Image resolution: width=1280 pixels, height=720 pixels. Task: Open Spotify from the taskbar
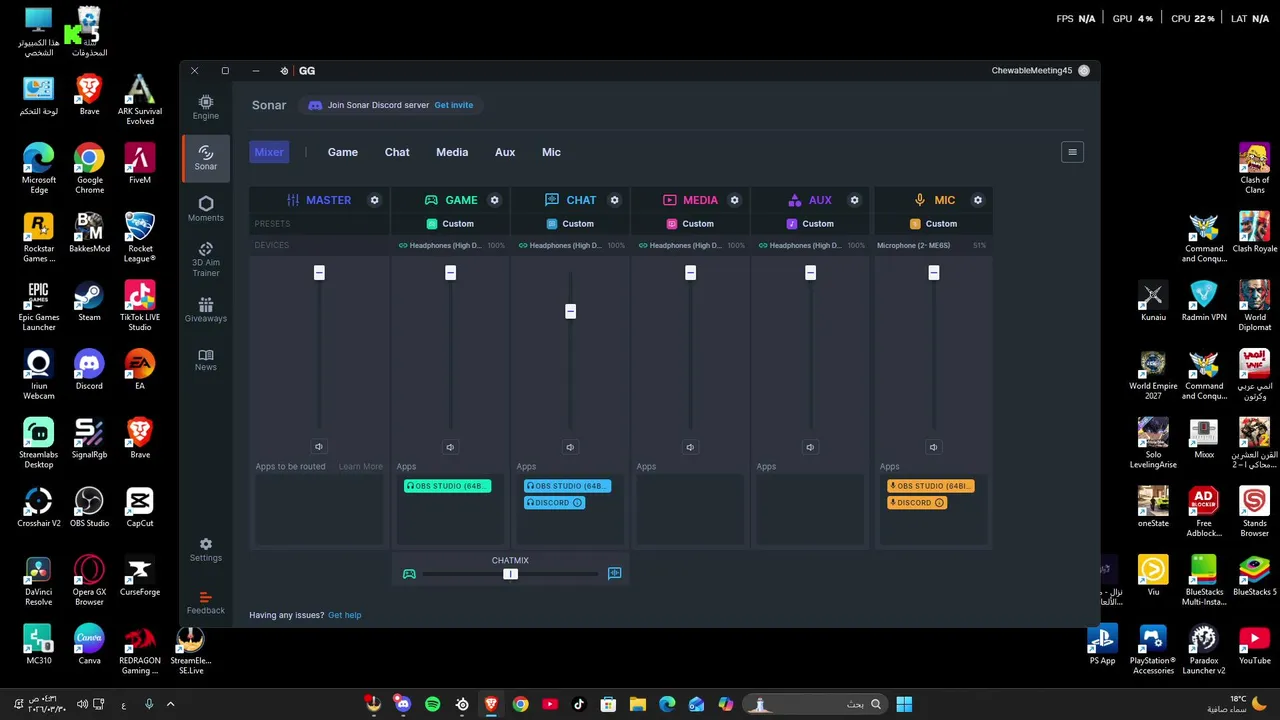(432, 704)
